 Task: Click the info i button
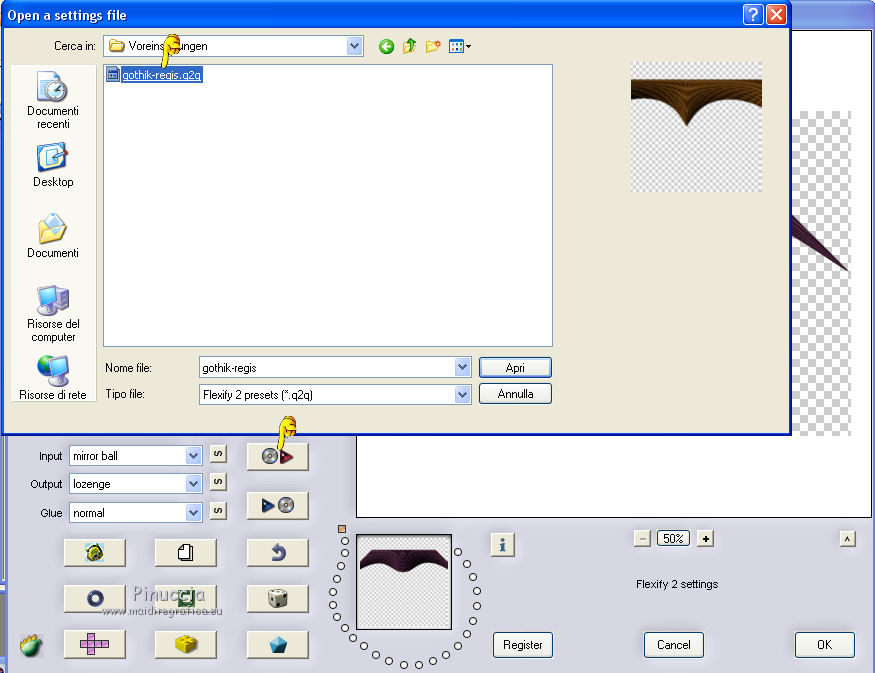tap(502, 545)
